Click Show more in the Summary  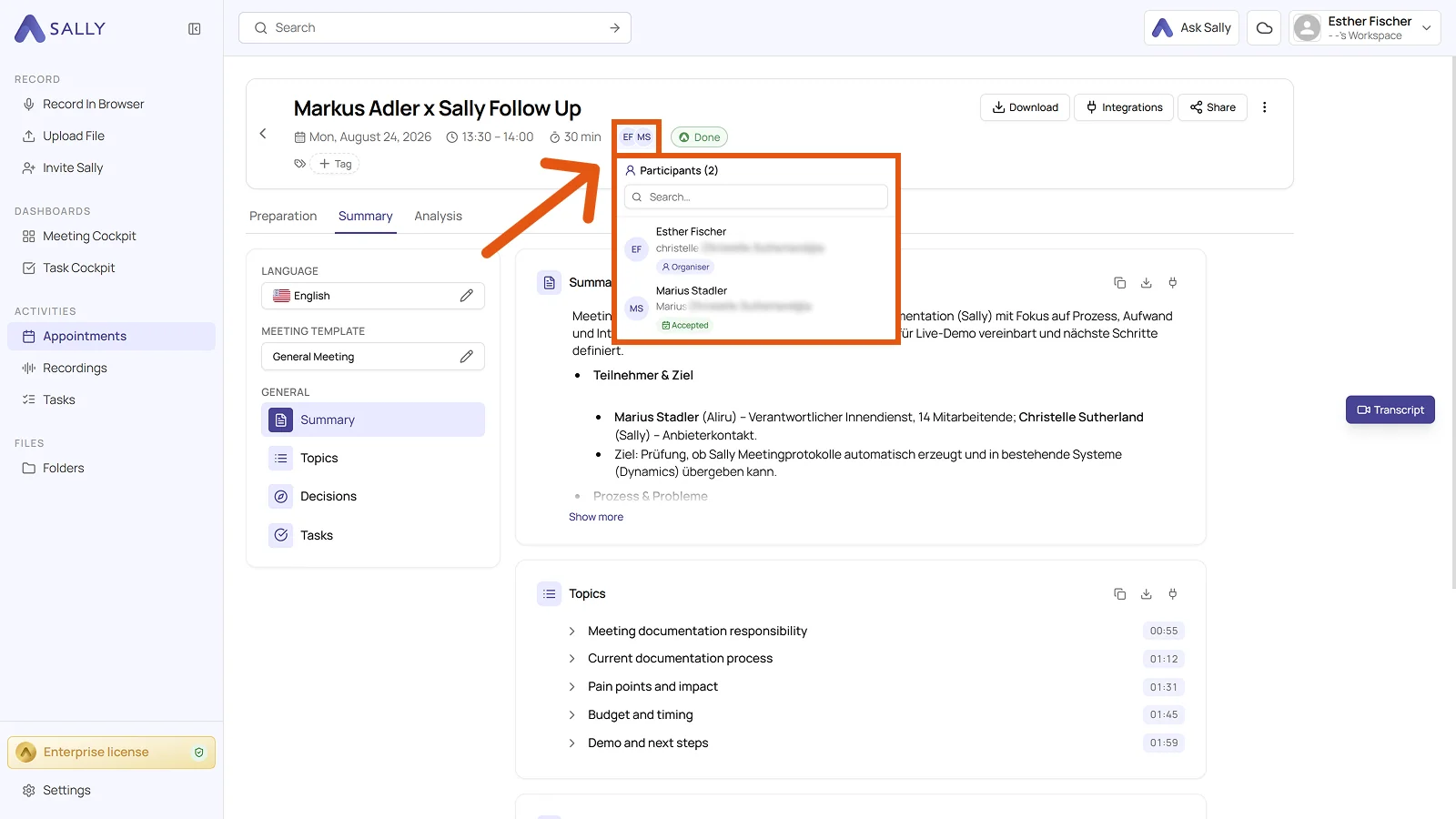[596, 517]
